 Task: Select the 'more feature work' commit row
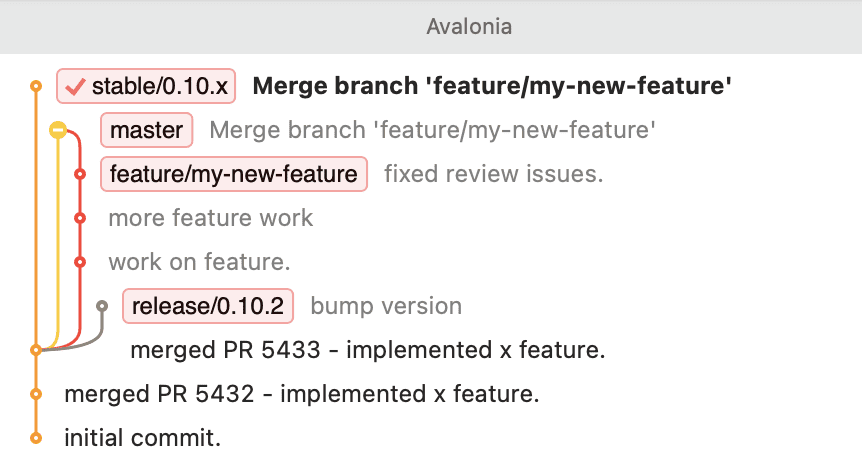pyautogui.click(x=210, y=218)
